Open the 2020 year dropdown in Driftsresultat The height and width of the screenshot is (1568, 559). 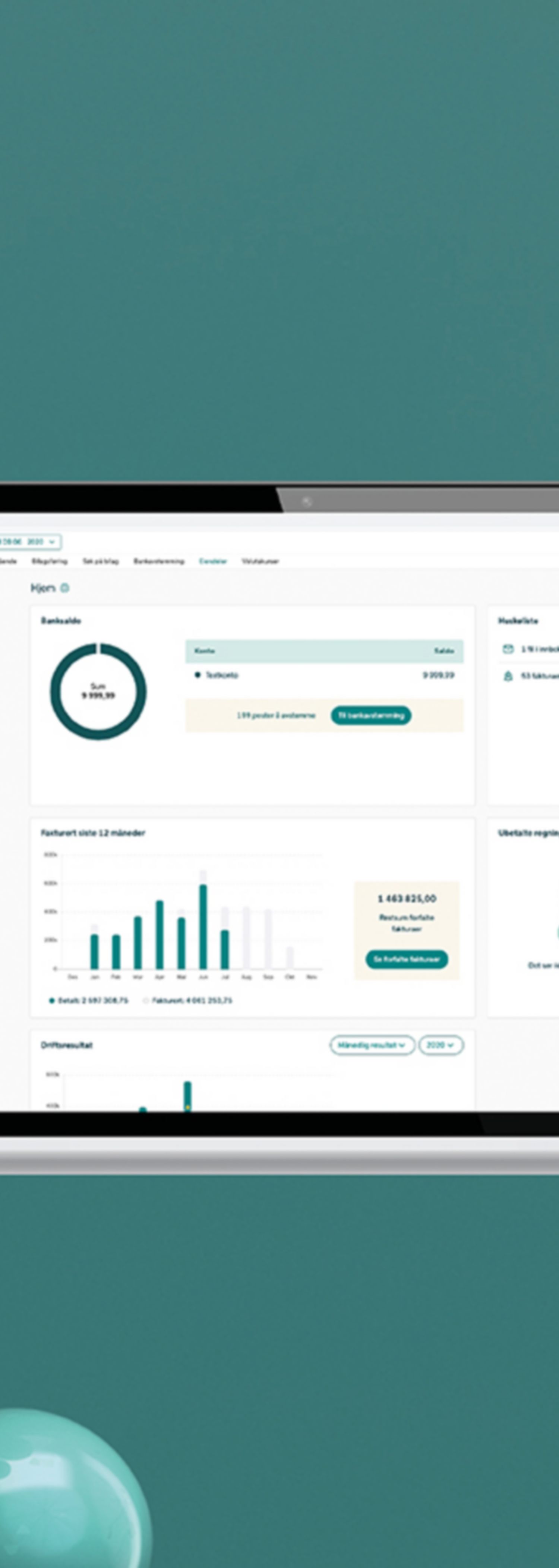coord(440,1045)
